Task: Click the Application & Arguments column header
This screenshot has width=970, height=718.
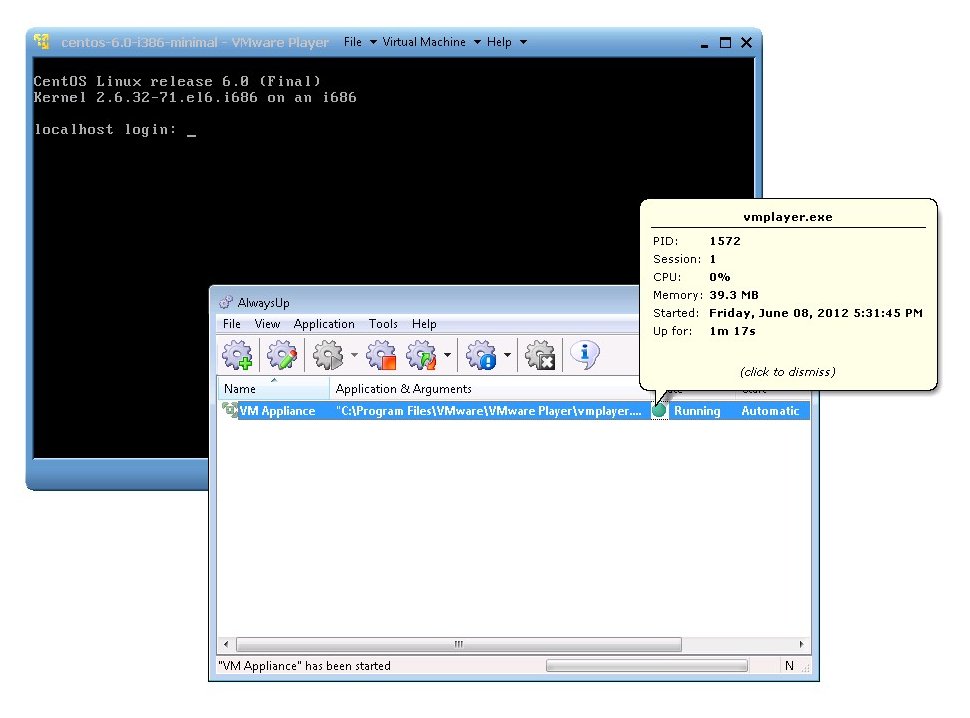Action: point(487,389)
